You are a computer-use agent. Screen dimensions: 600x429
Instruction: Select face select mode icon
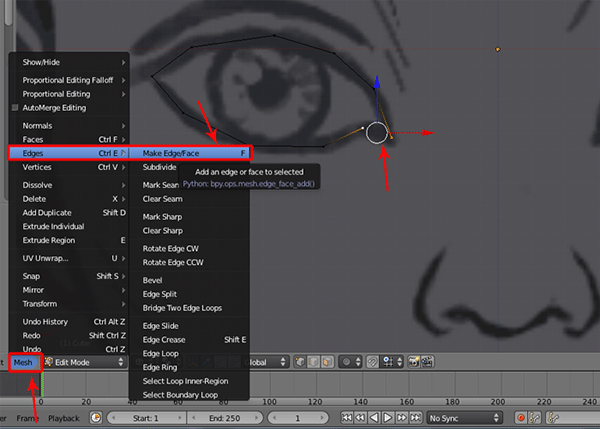coord(328,362)
